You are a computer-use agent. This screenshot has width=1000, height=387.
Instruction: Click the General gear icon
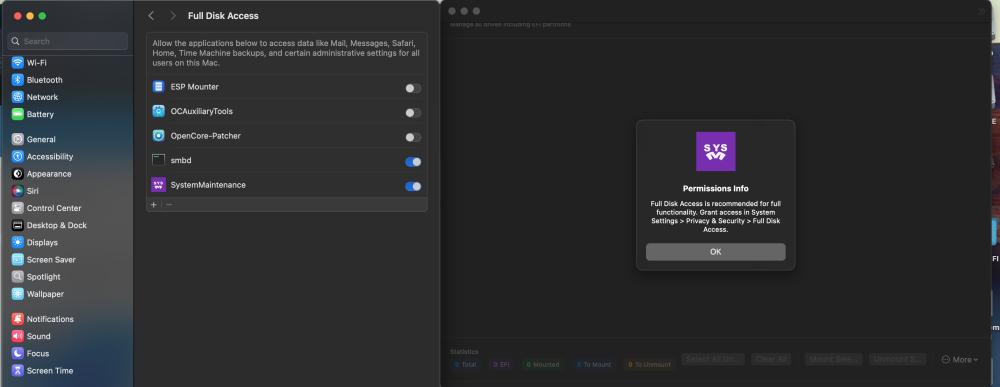tap(17, 140)
